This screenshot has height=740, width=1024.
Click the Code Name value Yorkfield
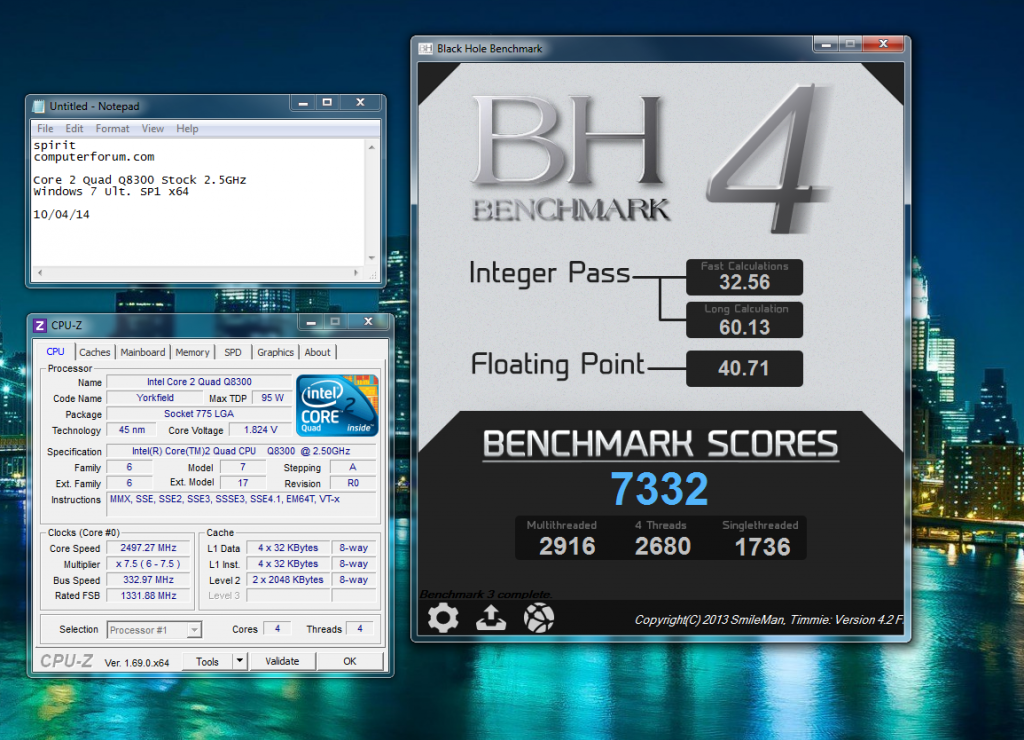(x=155, y=398)
